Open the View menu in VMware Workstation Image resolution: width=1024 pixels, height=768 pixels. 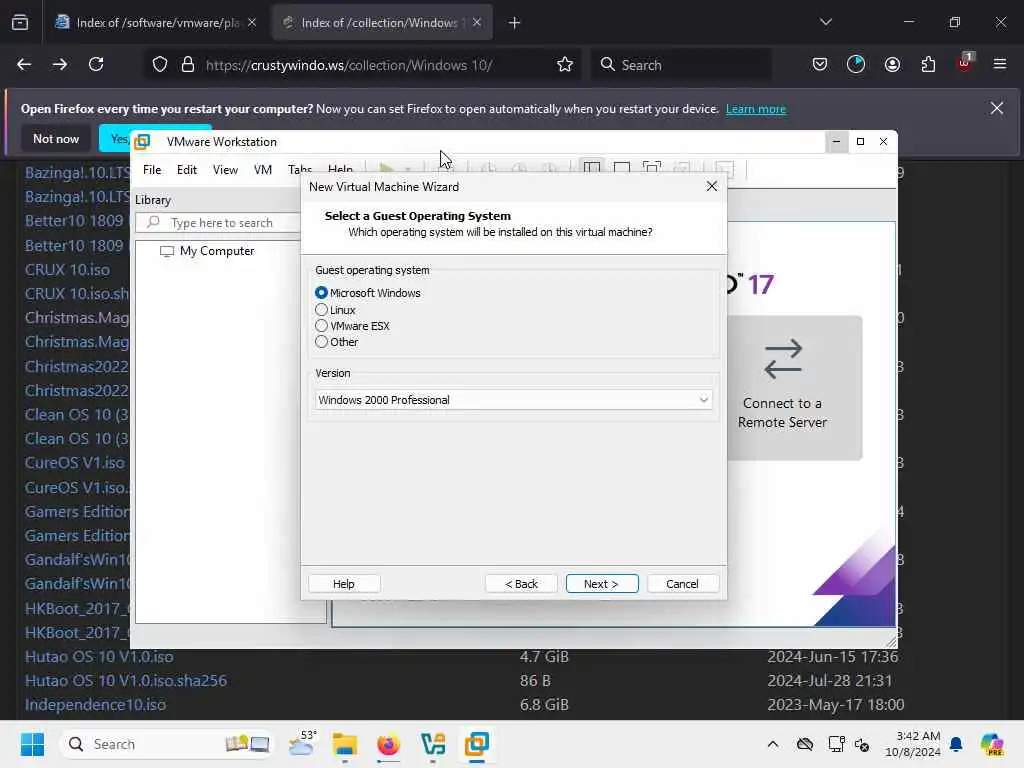click(225, 170)
